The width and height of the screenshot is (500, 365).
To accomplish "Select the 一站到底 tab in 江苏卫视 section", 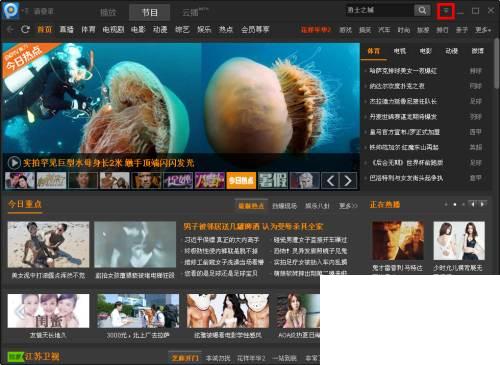I will (x=284, y=358).
